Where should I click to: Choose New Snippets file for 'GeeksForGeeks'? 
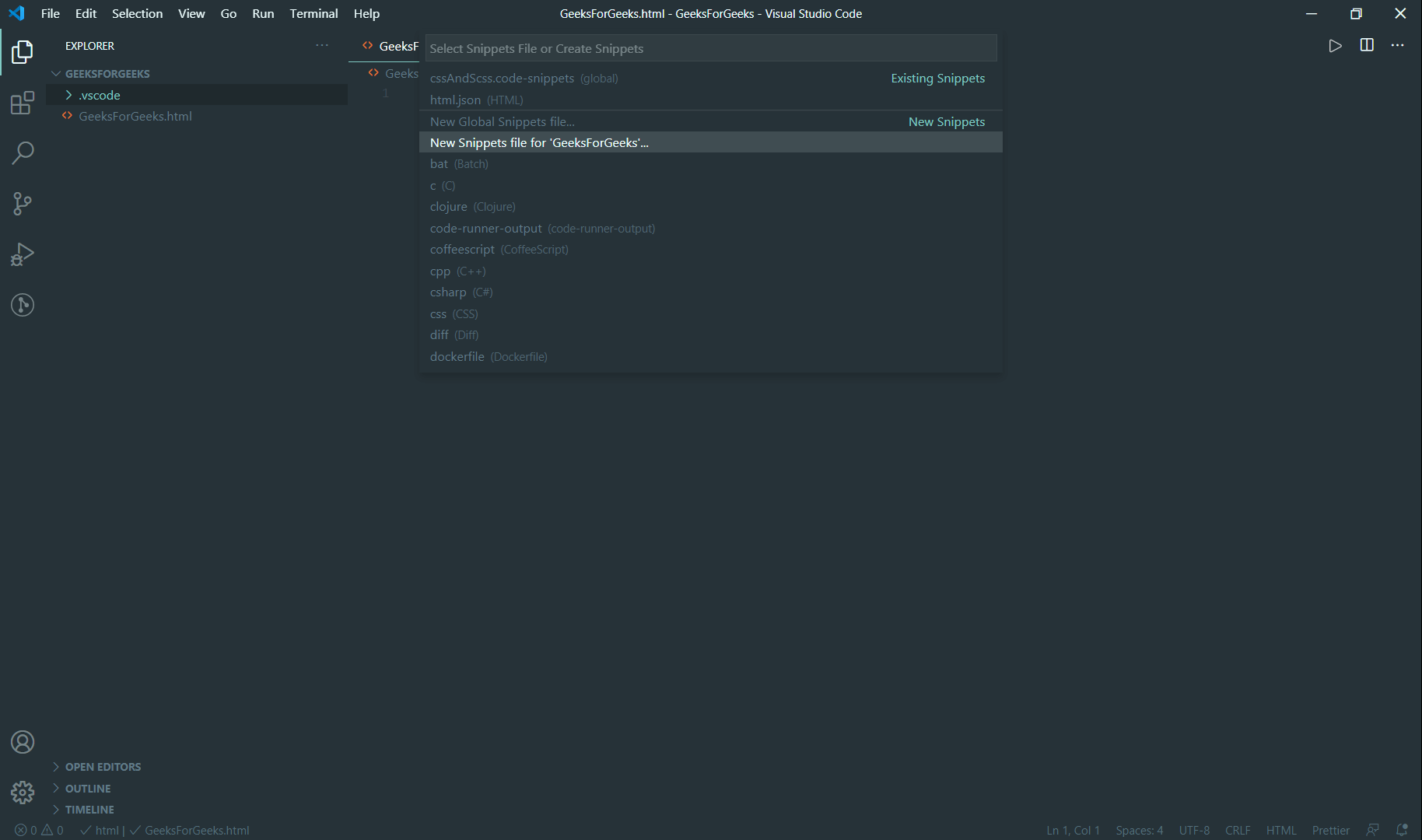711,142
